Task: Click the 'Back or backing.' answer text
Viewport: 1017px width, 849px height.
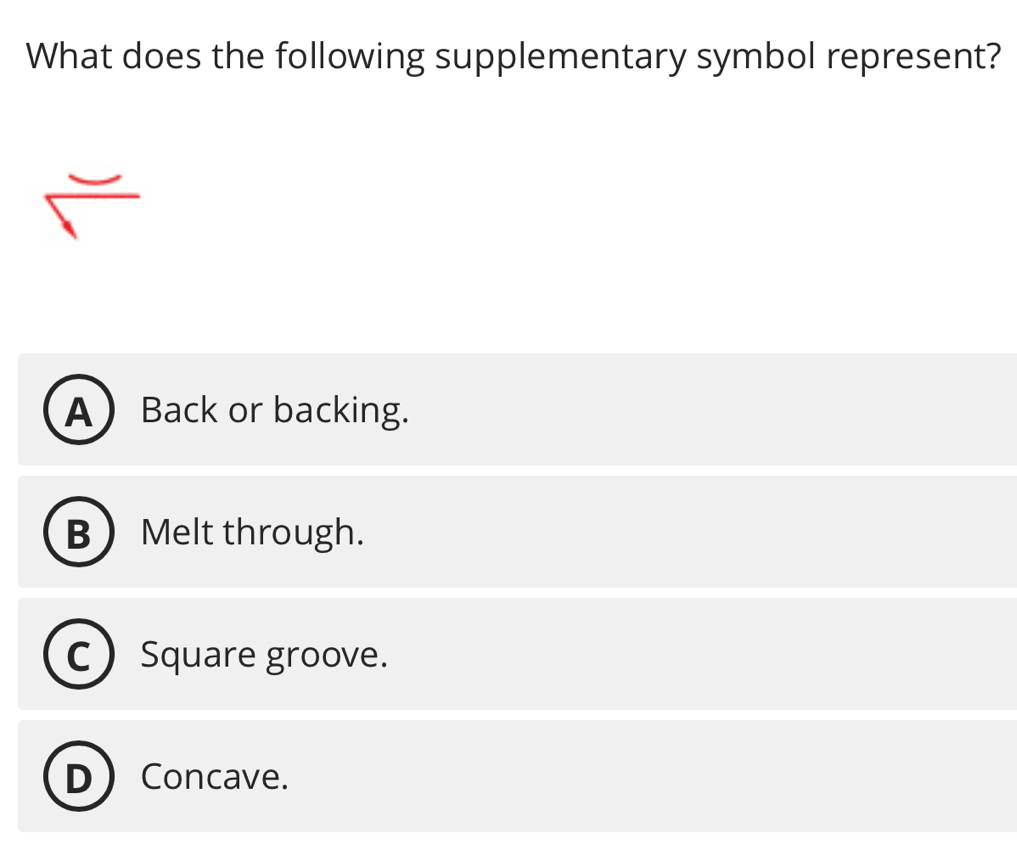Action: (x=275, y=410)
